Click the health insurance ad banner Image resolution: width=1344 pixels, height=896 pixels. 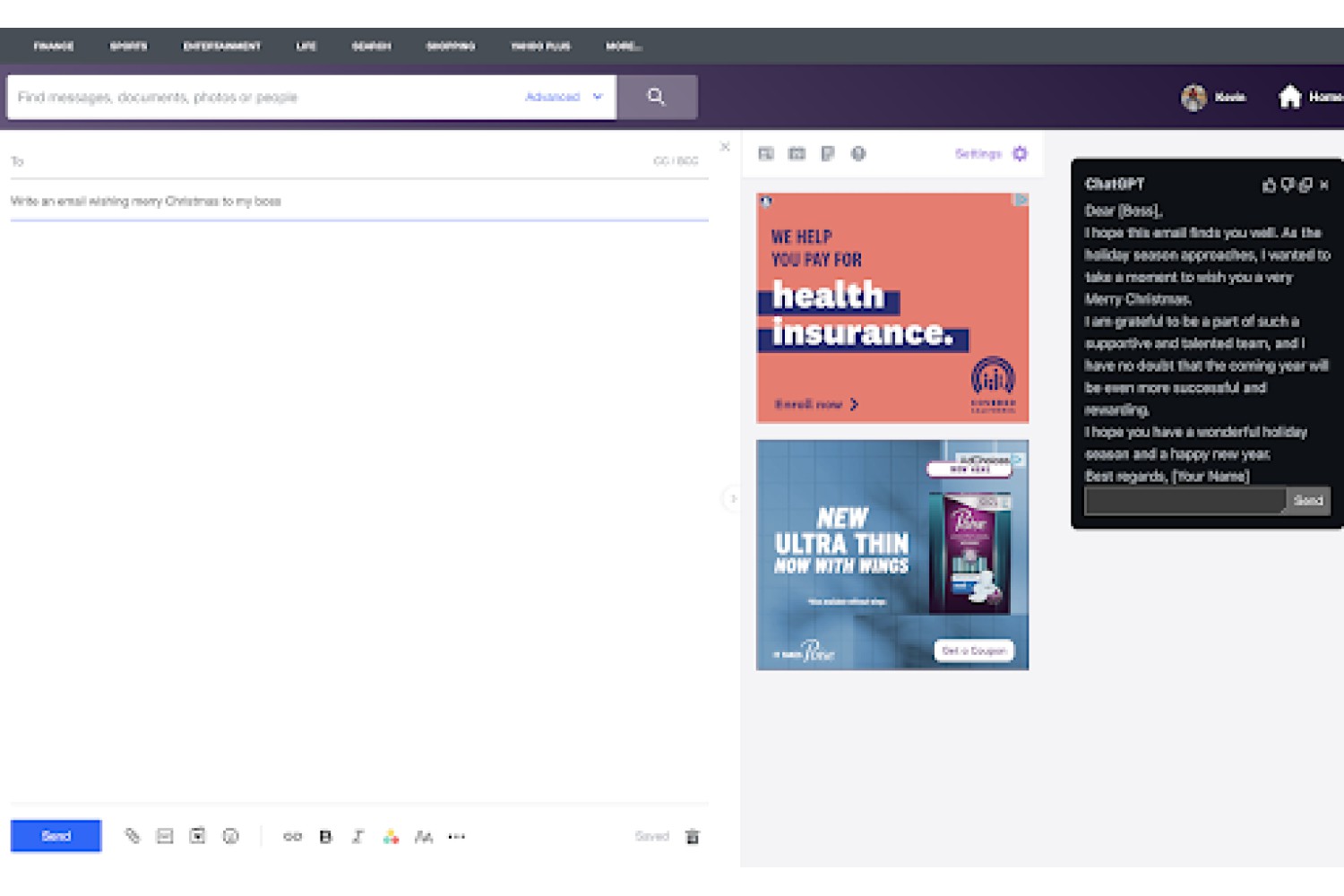tap(892, 308)
